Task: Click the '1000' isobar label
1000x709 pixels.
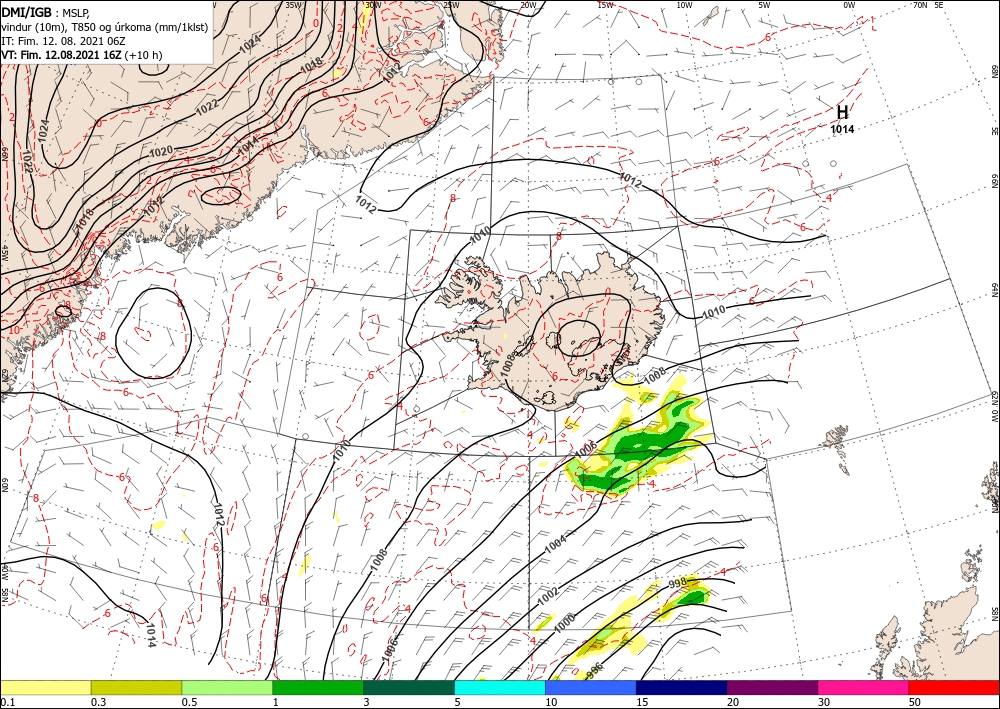Action: [x=565, y=622]
